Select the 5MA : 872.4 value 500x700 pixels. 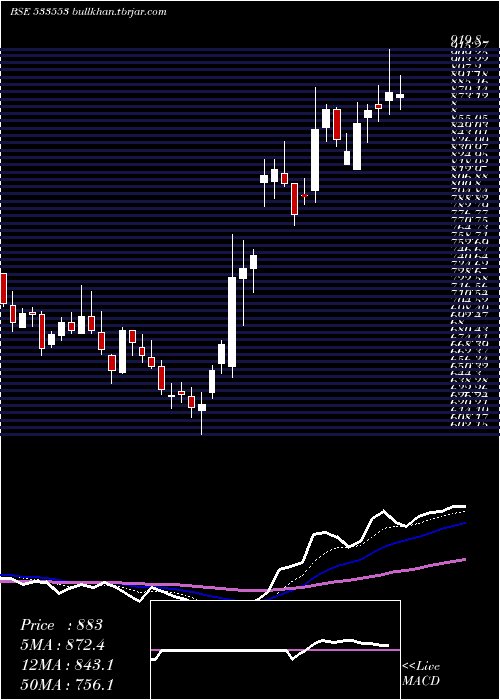64,645
